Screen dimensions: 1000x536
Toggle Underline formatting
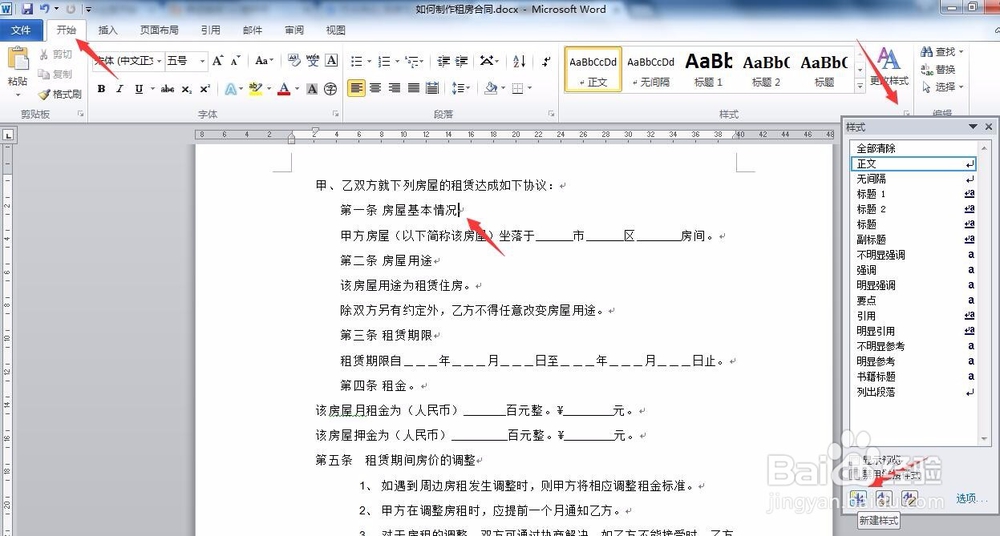pyautogui.click(x=138, y=89)
